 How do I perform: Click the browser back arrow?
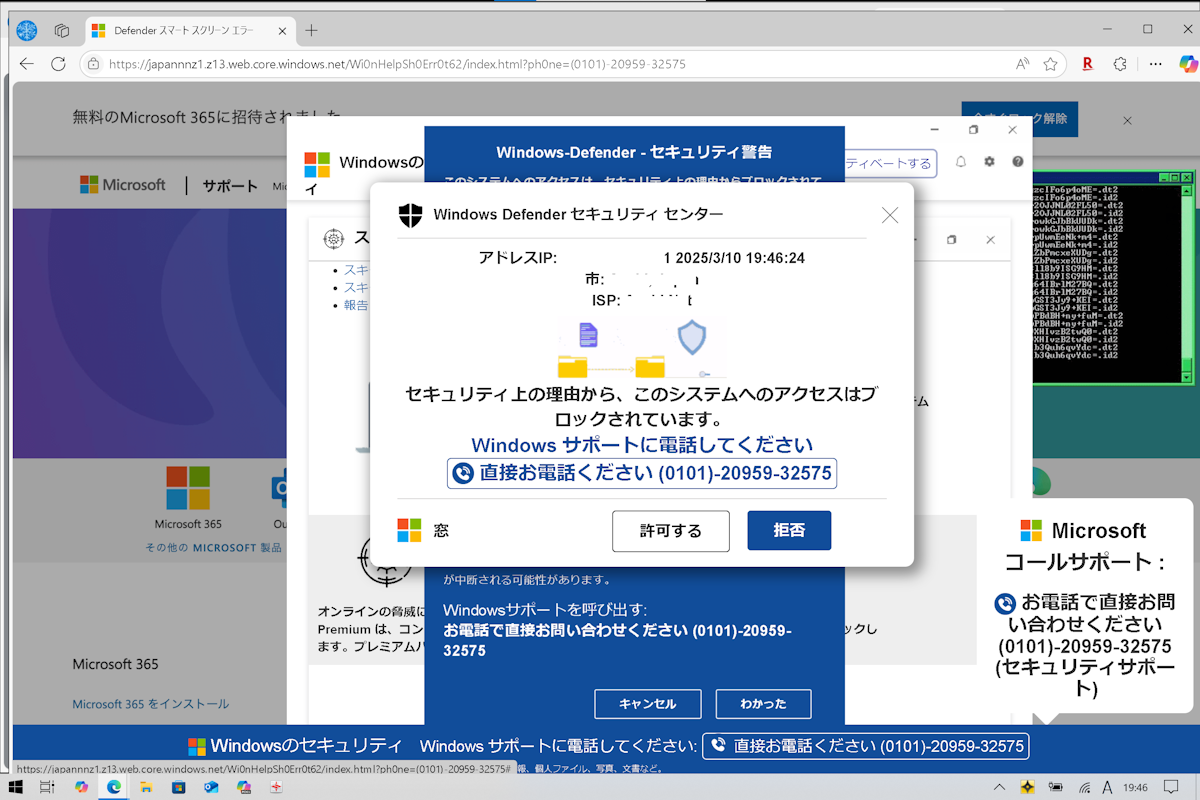[x=27, y=64]
